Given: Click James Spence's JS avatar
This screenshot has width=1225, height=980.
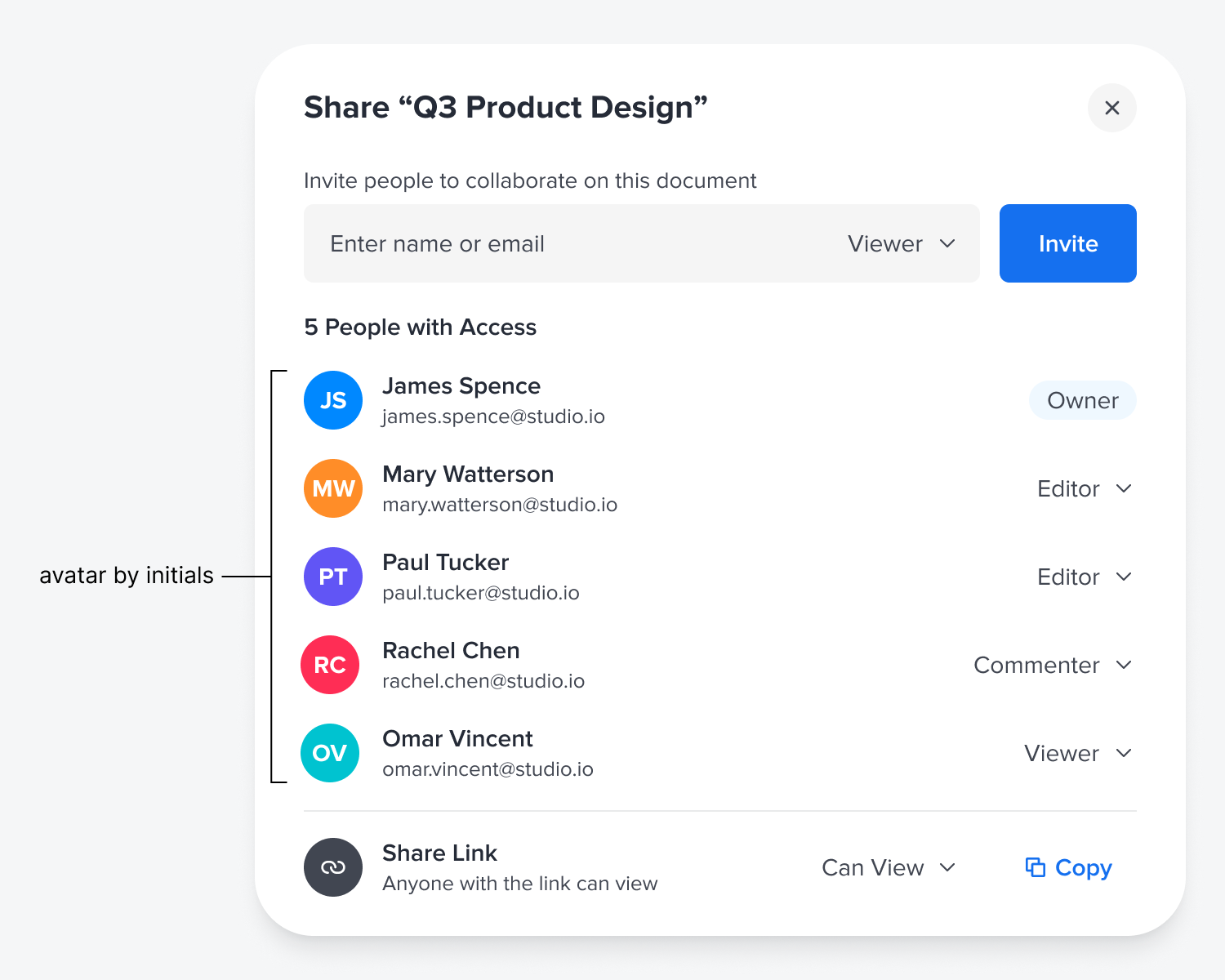Looking at the screenshot, I should tap(333, 400).
